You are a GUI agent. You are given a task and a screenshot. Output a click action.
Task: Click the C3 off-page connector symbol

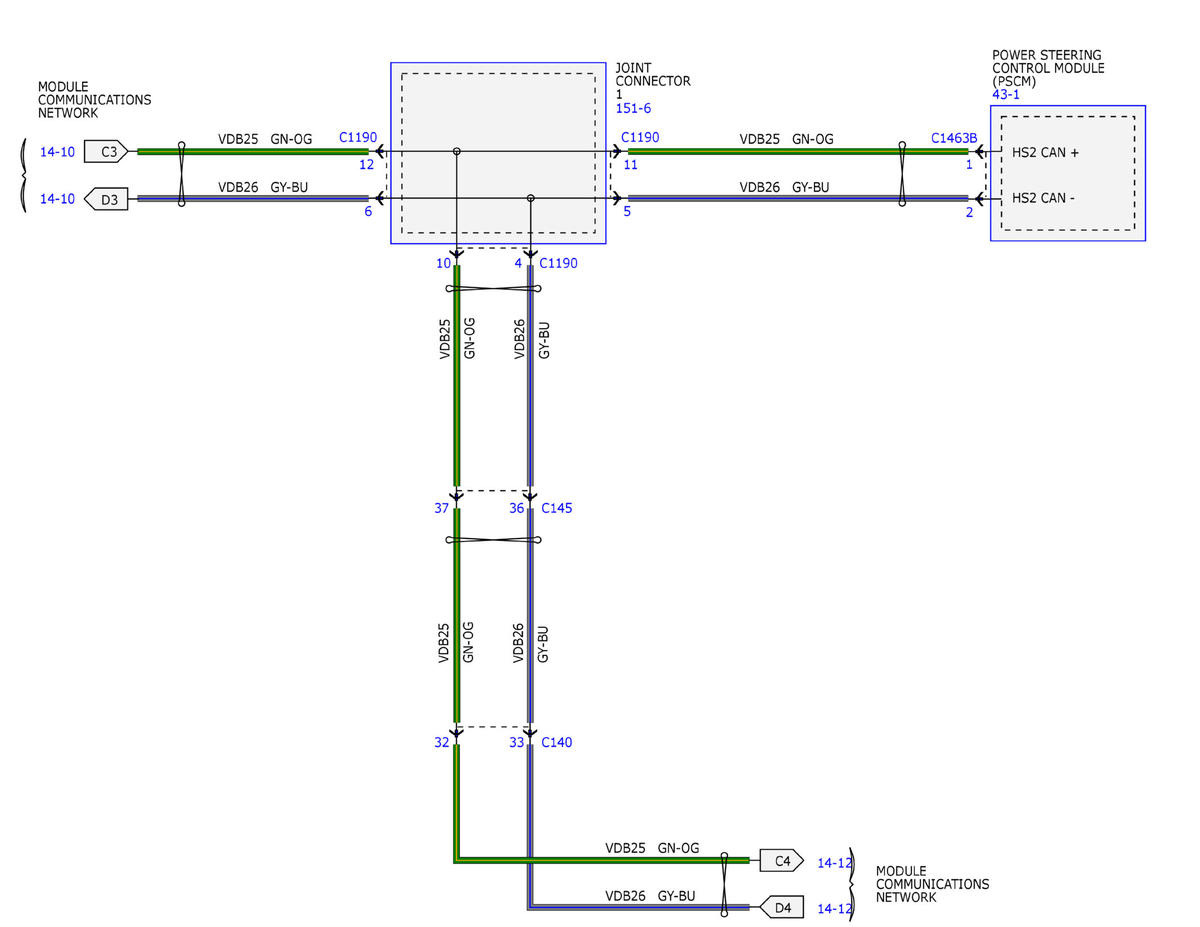tap(106, 152)
